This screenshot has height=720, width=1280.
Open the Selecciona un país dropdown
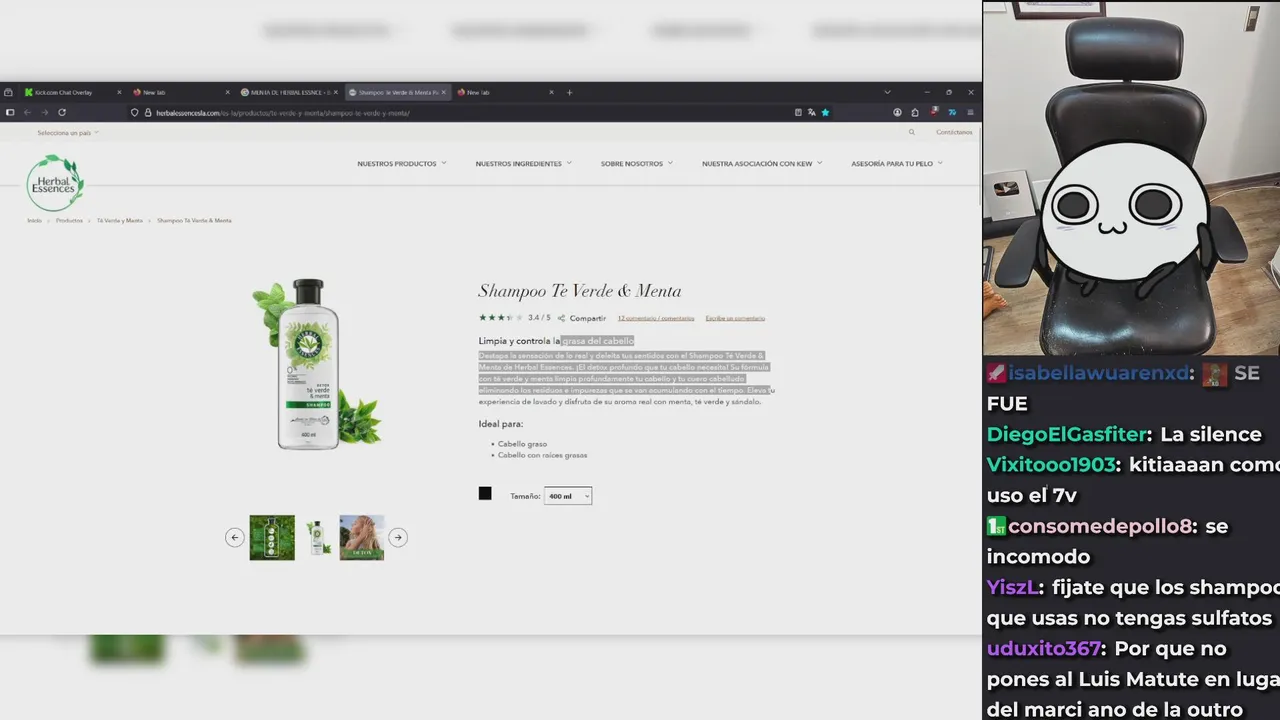68,132
